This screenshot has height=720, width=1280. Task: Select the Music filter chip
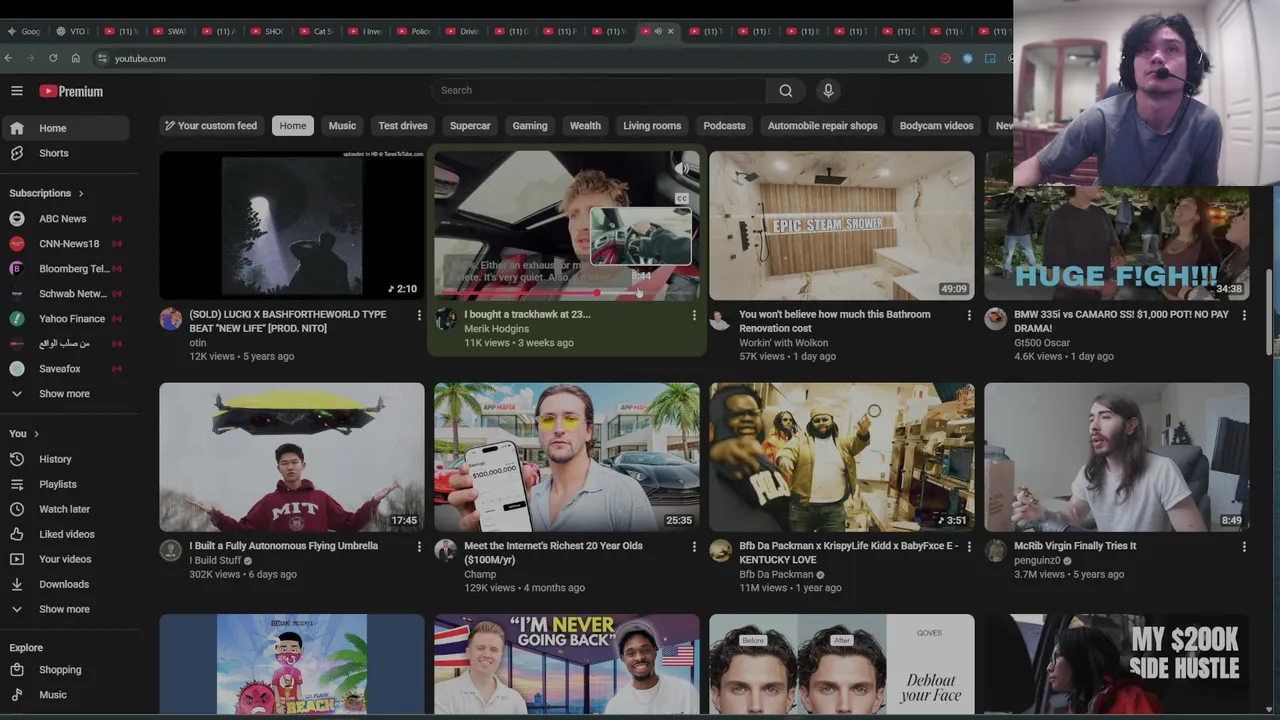pos(342,126)
